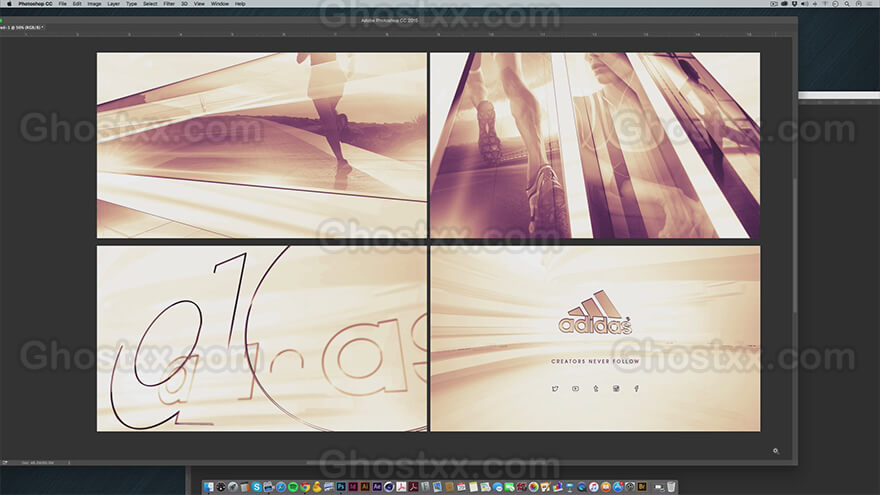This screenshot has width=880, height=495.
Task: Click the Creative Cloud icon in menu bar
Action: coord(785,3)
